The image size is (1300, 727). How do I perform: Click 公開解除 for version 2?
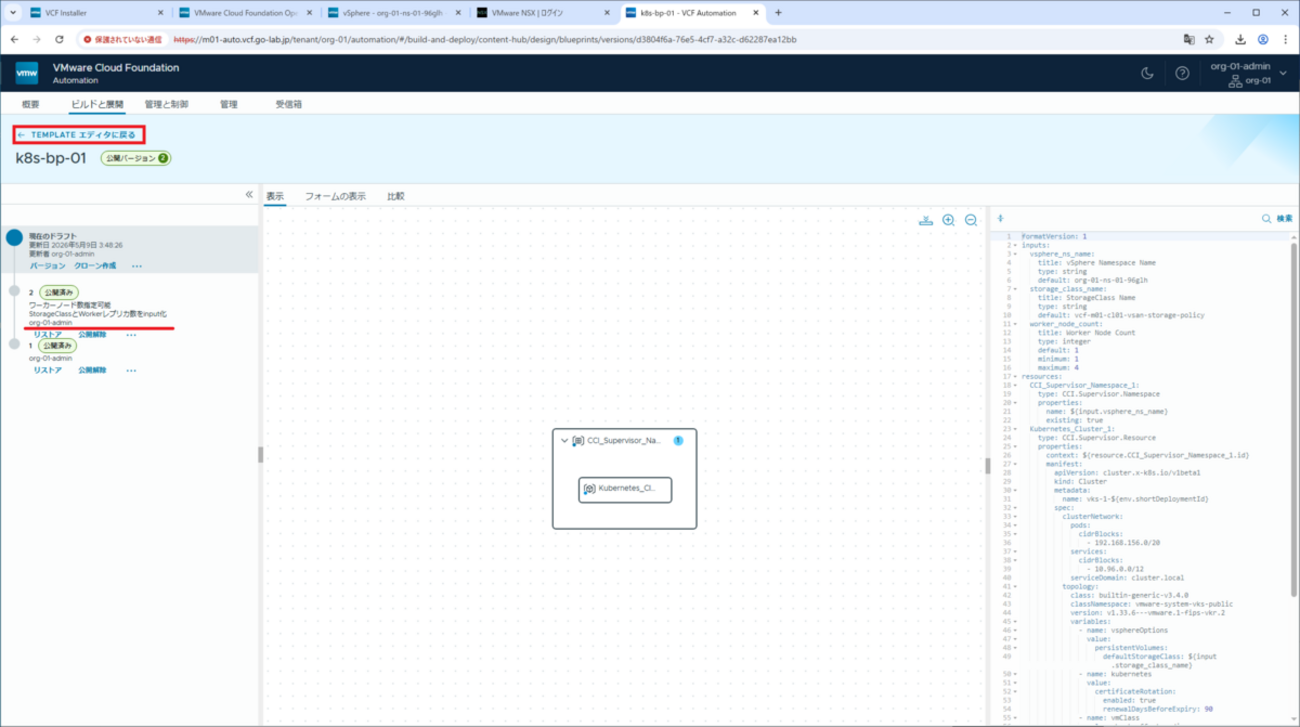click(92, 335)
